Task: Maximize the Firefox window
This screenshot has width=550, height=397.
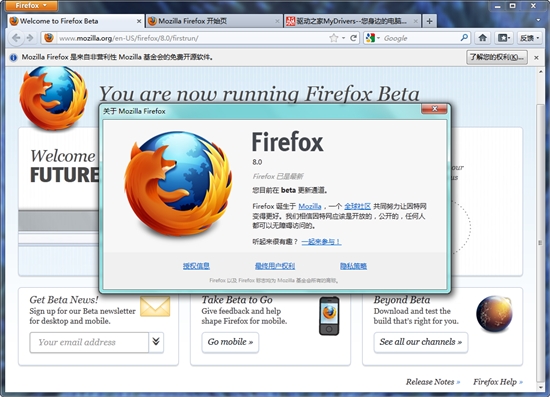Action: 512,6
